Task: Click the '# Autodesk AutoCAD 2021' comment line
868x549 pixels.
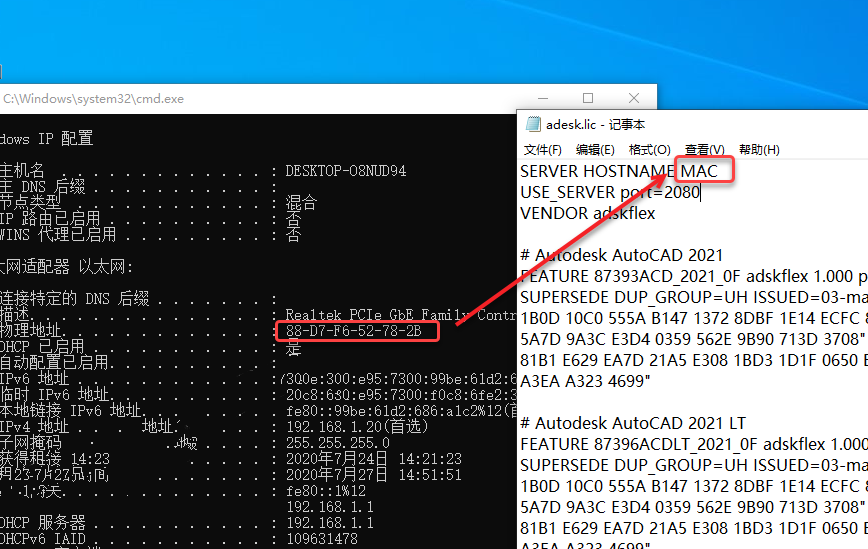Action: [x=621, y=255]
